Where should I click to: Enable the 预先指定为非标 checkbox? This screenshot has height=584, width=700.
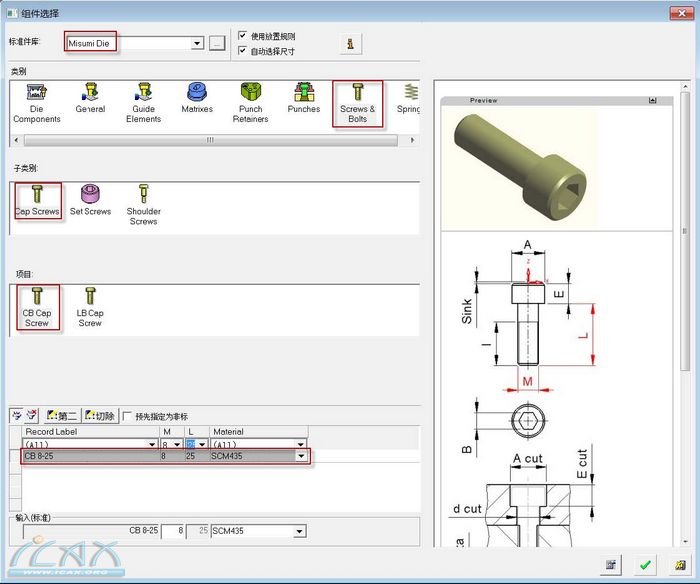[x=127, y=416]
